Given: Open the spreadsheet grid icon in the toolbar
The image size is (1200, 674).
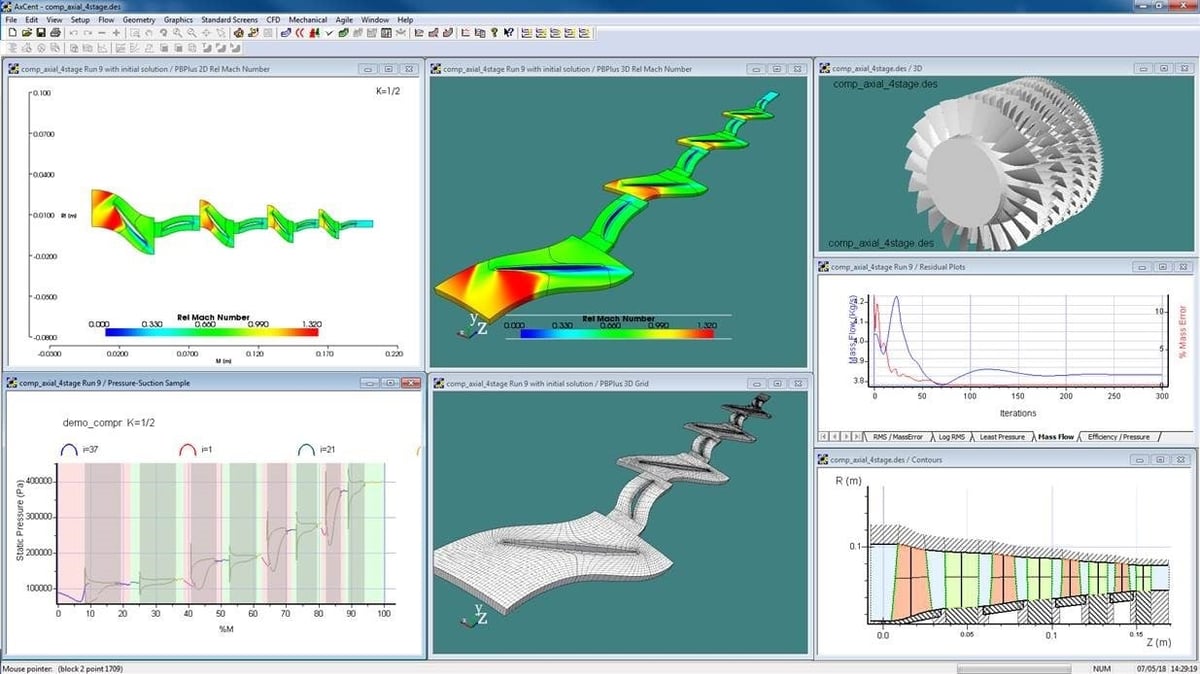Looking at the screenshot, I should 385,35.
